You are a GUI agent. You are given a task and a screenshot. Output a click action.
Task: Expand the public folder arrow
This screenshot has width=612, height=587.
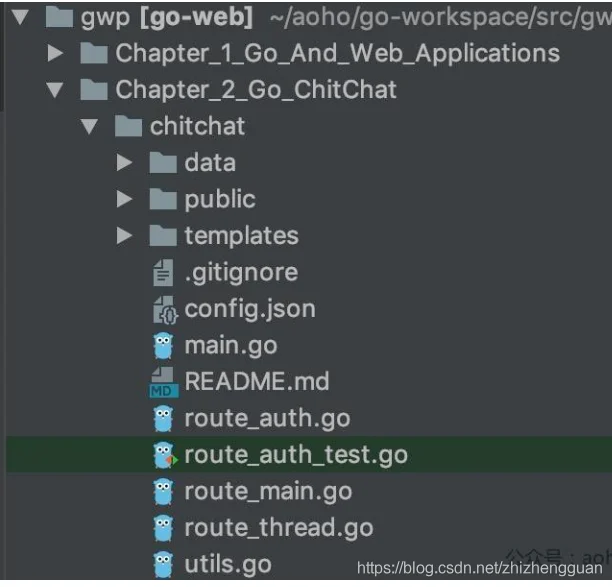pos(125,199)
